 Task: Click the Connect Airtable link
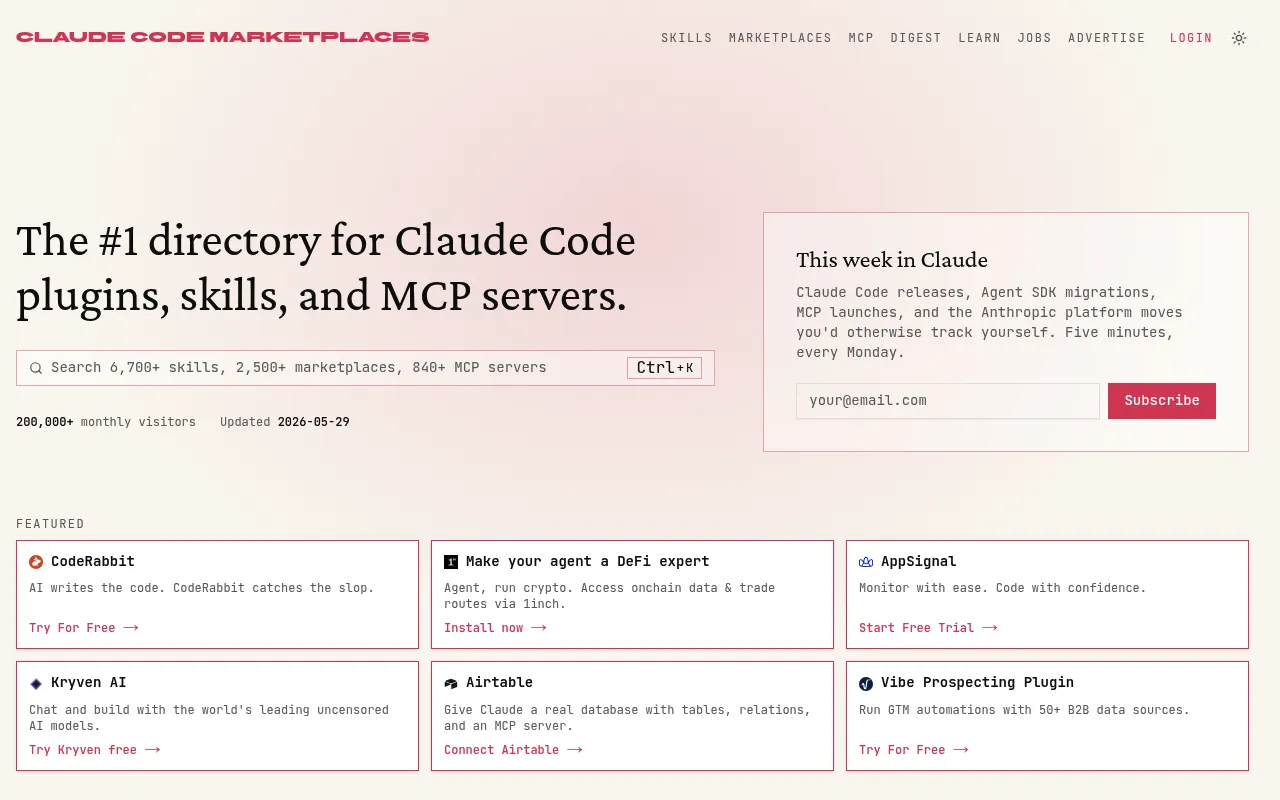tap(513, 750)
